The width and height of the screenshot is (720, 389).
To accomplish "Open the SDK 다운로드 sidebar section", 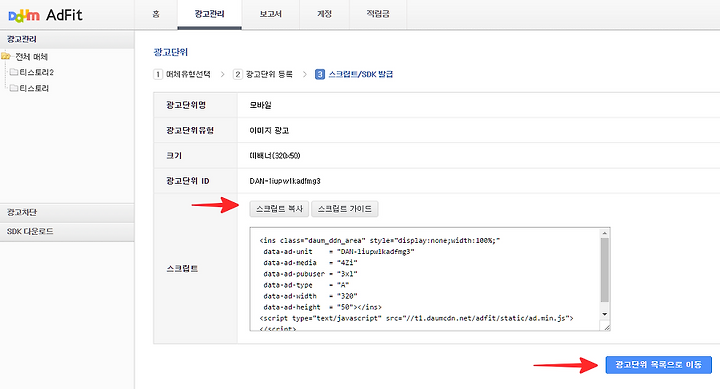I will tap(67, 231).
